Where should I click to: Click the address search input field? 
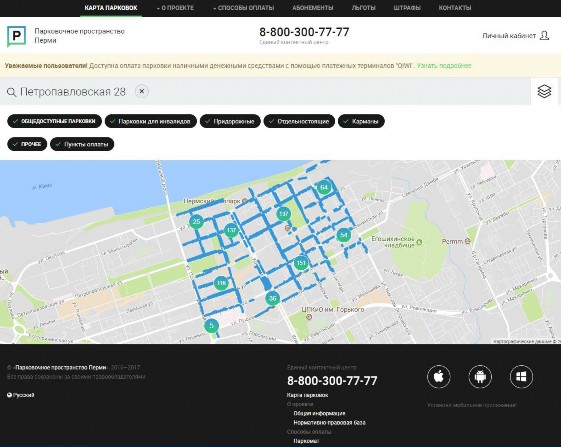coord(265,92)
